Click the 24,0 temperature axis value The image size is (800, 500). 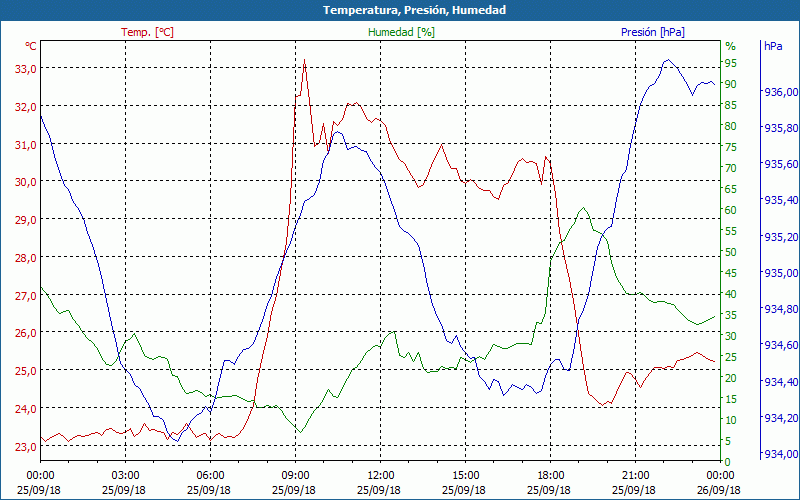click(26, 408)
